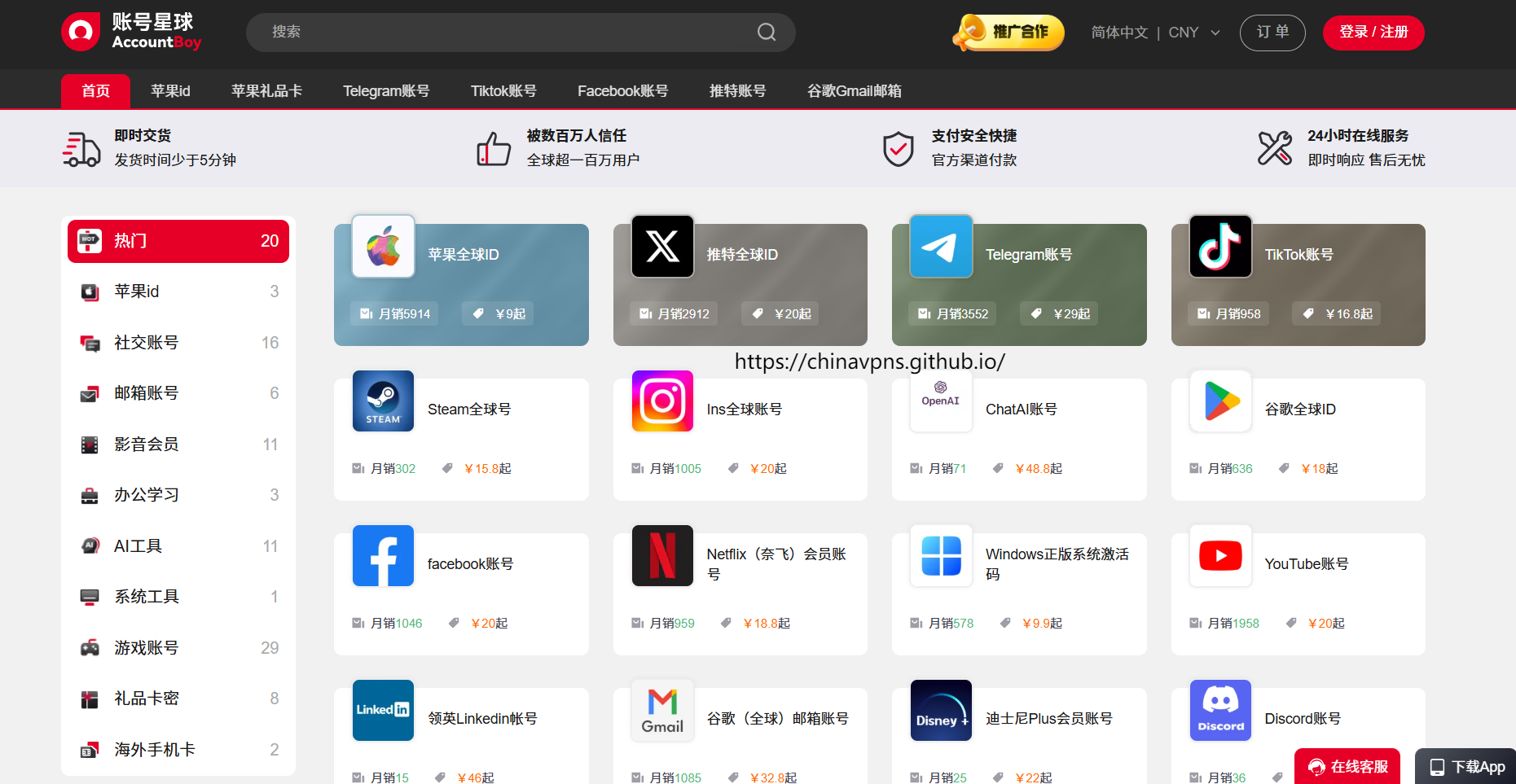
Task: Open the 谷歌Gmail邮箱 nav item
Action: pos(855,91)
